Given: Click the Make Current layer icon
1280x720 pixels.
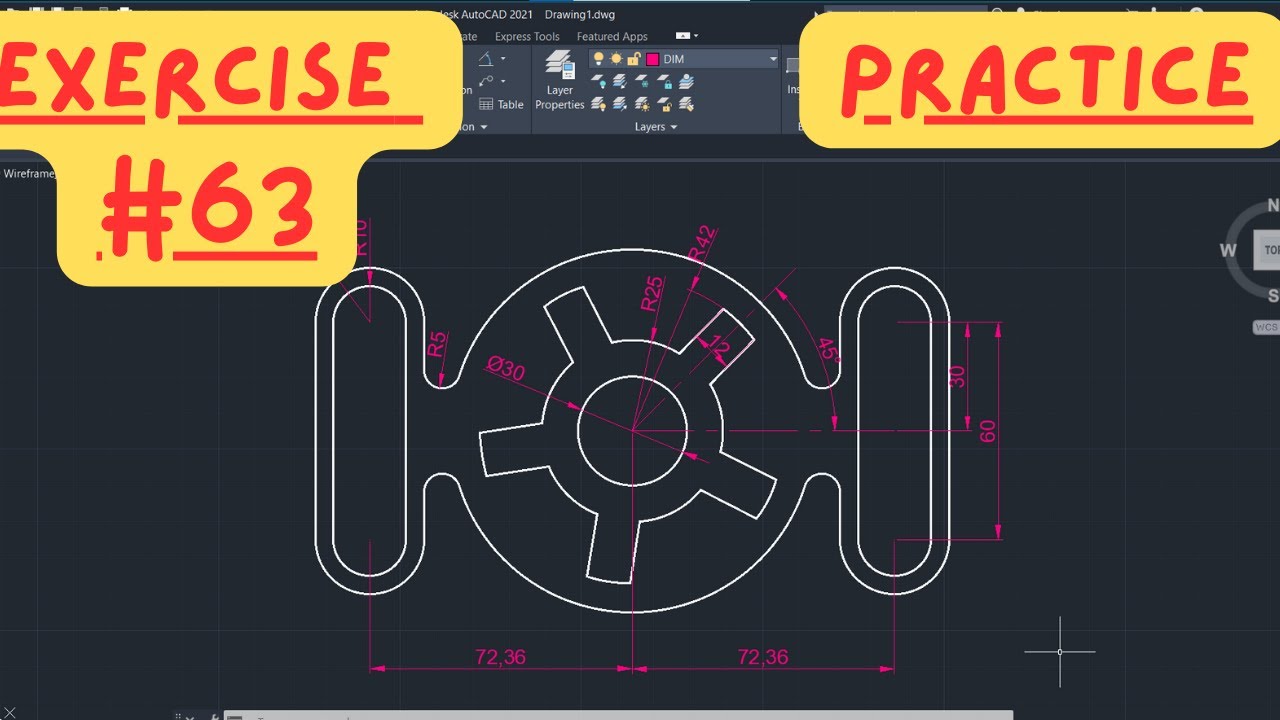Looking at the screenshot, I should (x=687, y=81).
